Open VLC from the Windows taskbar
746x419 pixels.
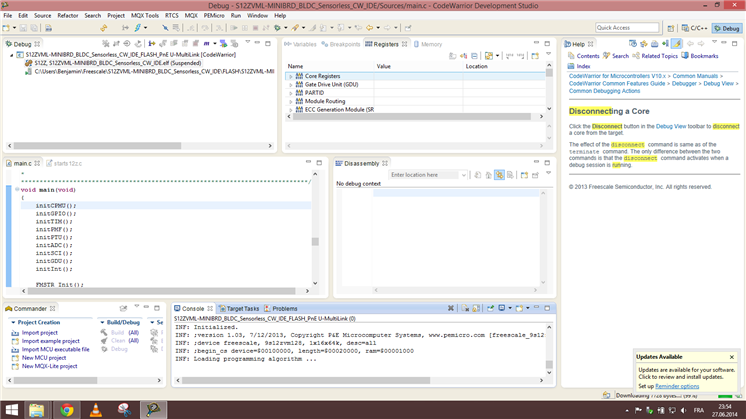[x=96, y=410]
